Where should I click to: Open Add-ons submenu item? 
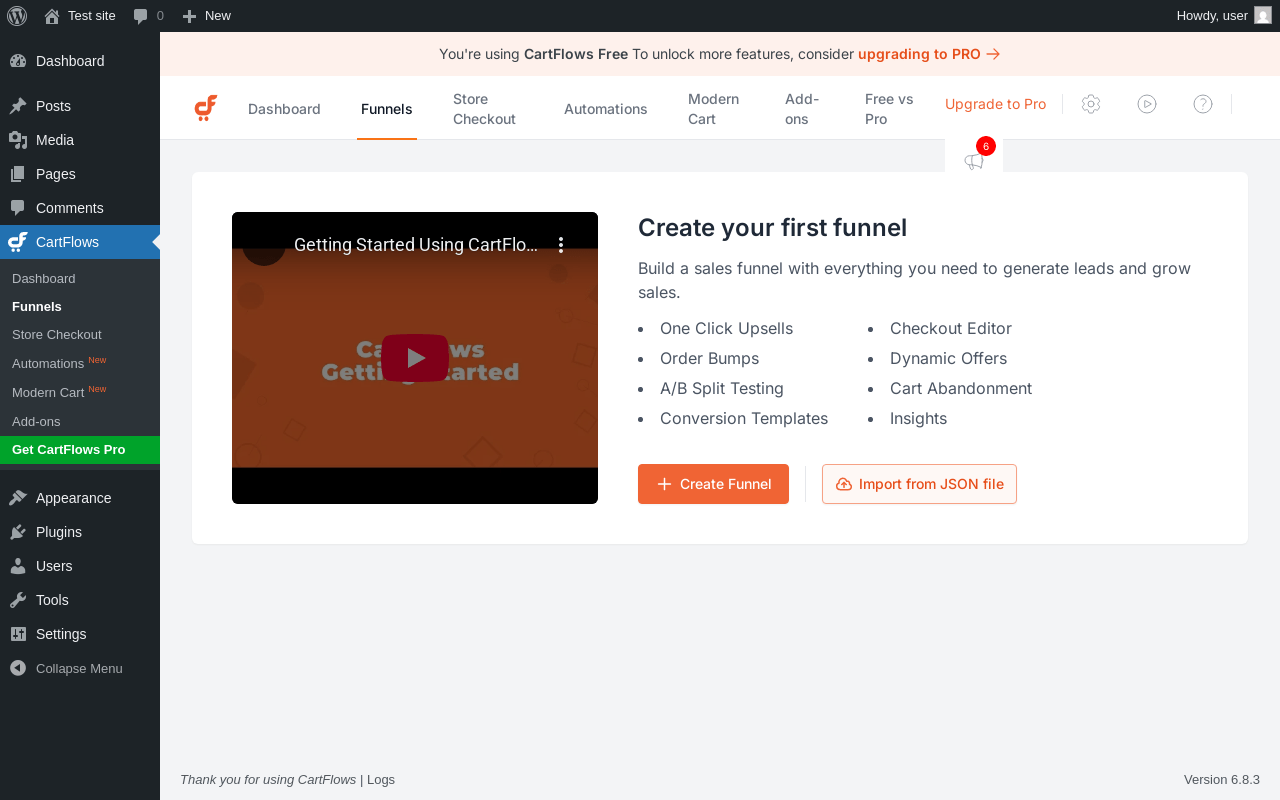pos(80,421)
